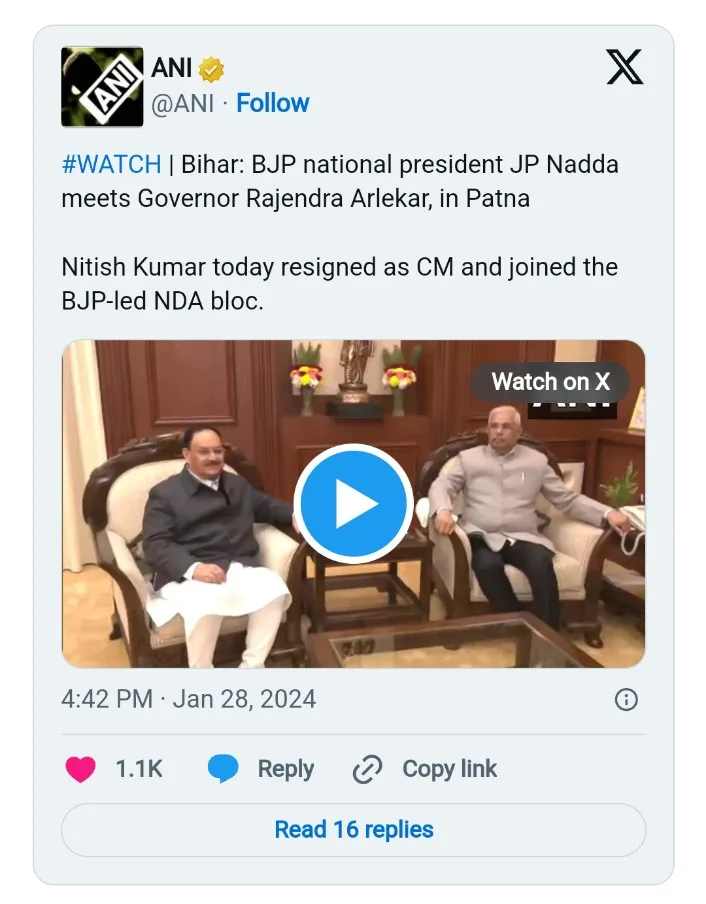Image resolution: width=706 pixels, height=904 pixels.
Task: Select the Copy link text
Action: (x=449, y=769)
